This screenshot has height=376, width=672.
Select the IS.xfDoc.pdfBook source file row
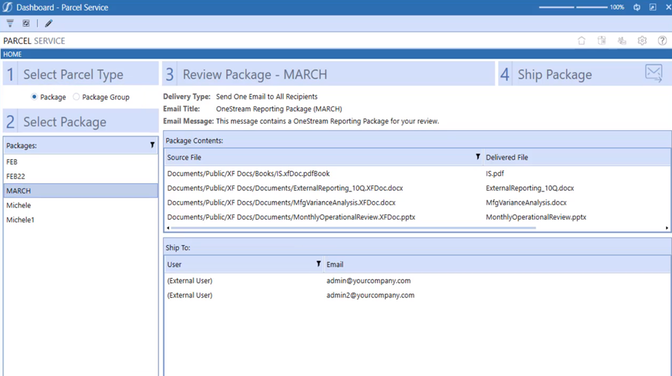coord(249,174)
